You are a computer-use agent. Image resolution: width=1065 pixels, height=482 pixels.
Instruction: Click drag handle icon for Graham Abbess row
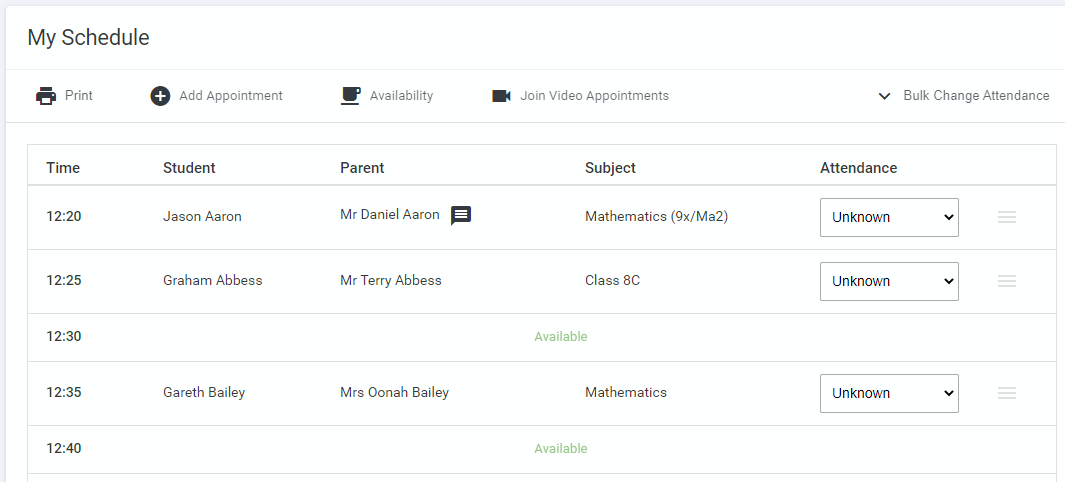1007,281
